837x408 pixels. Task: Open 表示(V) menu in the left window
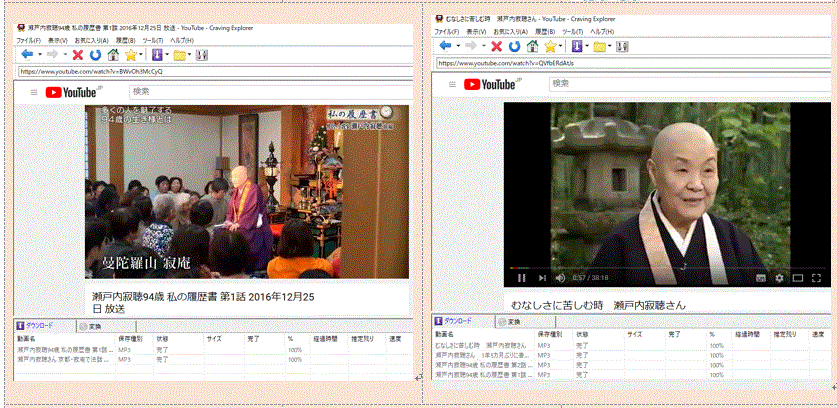coord(58,41)
